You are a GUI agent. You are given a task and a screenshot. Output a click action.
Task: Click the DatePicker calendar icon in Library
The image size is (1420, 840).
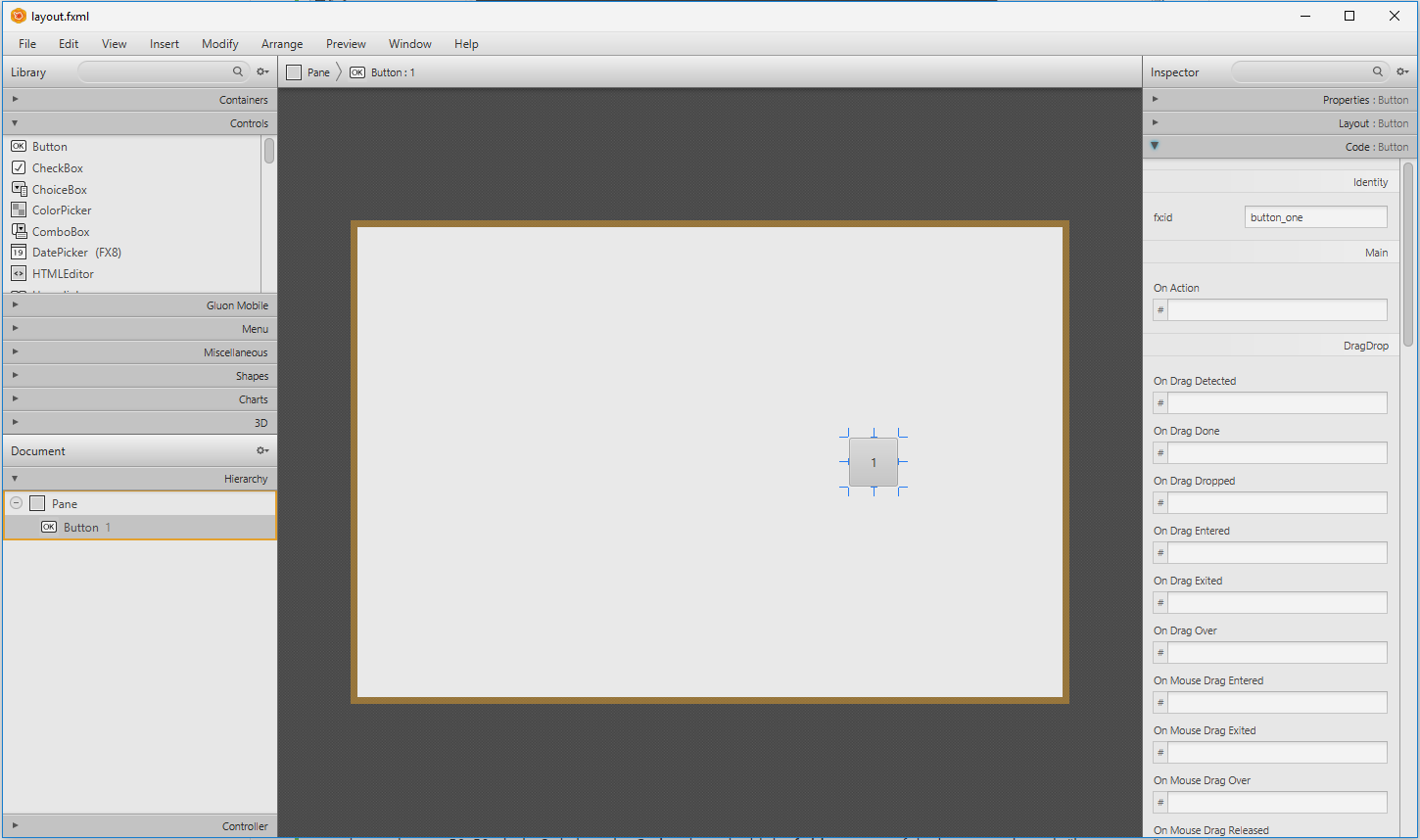[19, 252]
